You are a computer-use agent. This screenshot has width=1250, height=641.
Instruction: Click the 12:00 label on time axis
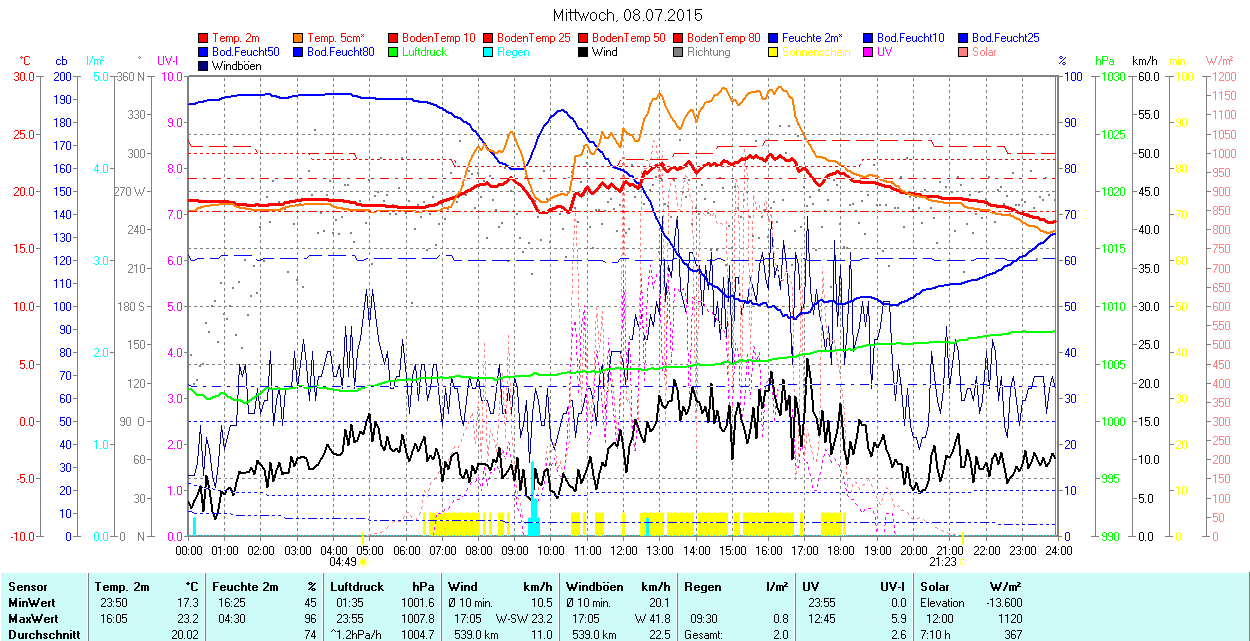[x=624, y=550]
